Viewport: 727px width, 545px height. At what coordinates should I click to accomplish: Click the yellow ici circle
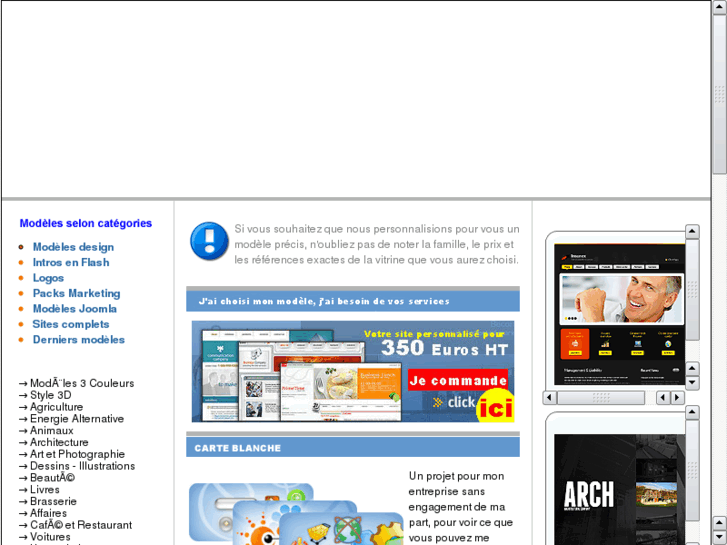[x=496, y=407]
